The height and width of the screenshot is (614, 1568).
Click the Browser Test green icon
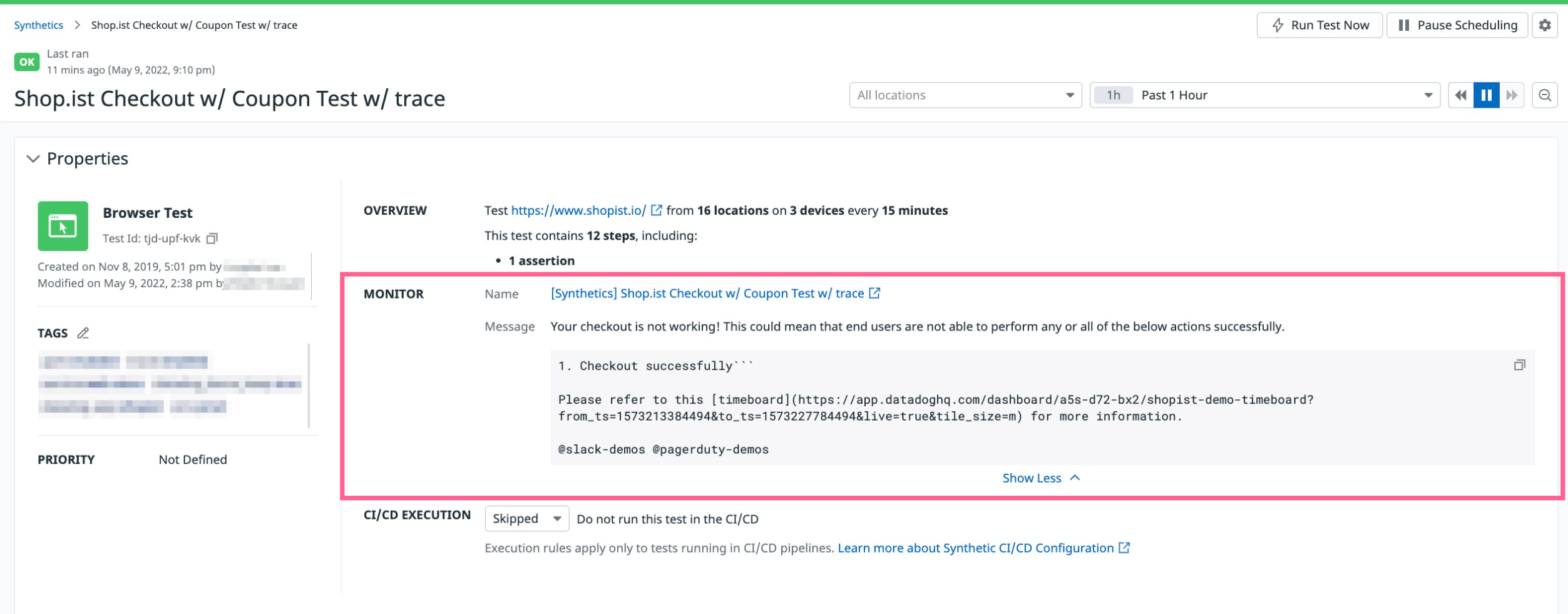point(63,226)
